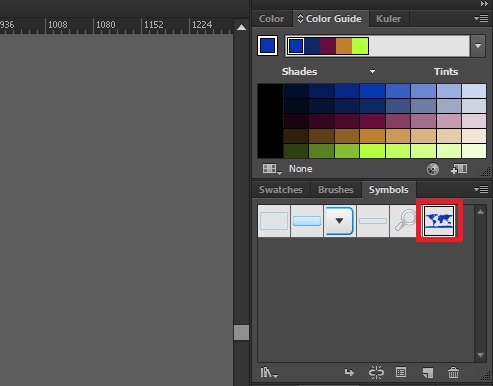Click Symbols panel scroll down arrow
Viewport: 493px width, 386px height.
click(480, 355)
